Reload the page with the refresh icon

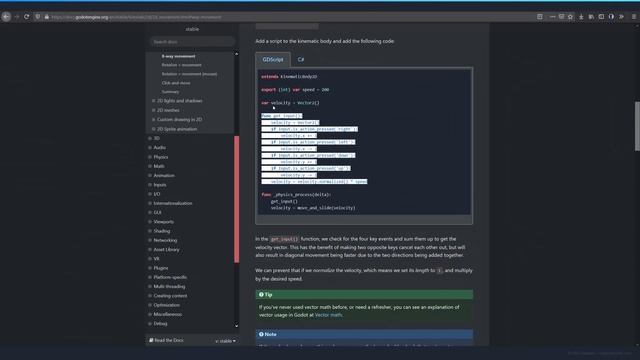tap(27, 17)
